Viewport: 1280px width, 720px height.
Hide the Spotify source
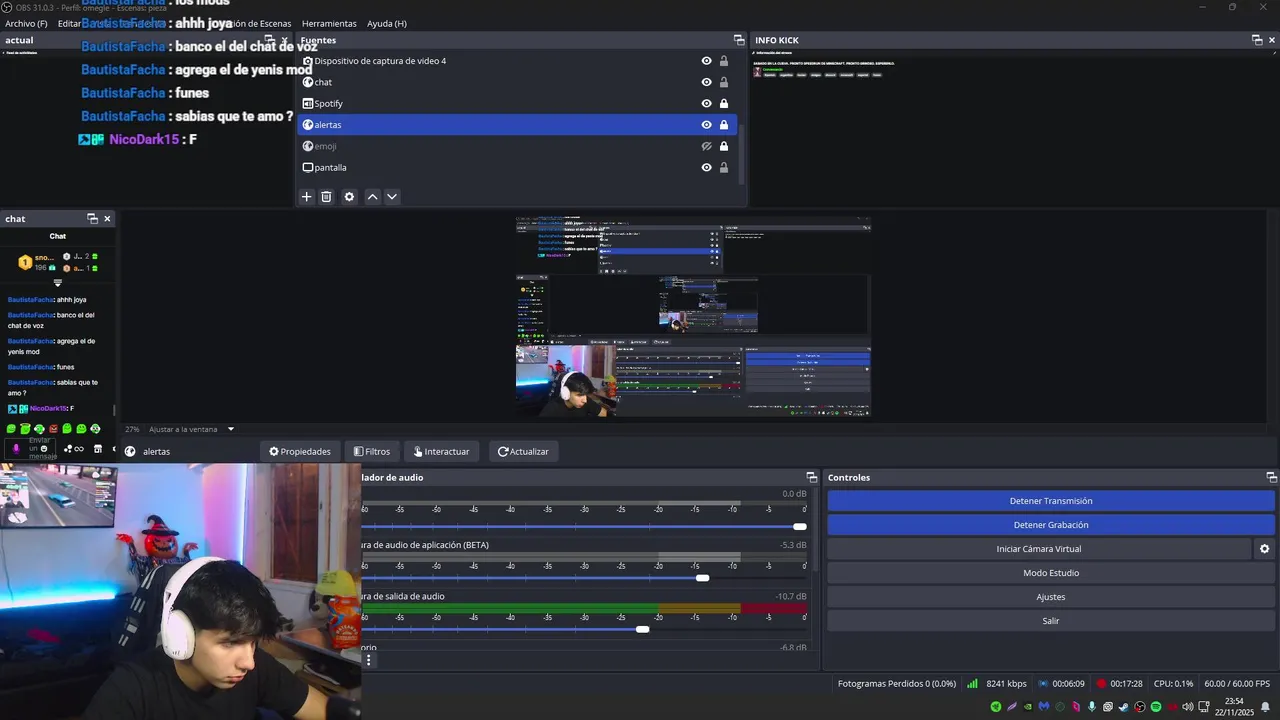(x=706, y=103)
